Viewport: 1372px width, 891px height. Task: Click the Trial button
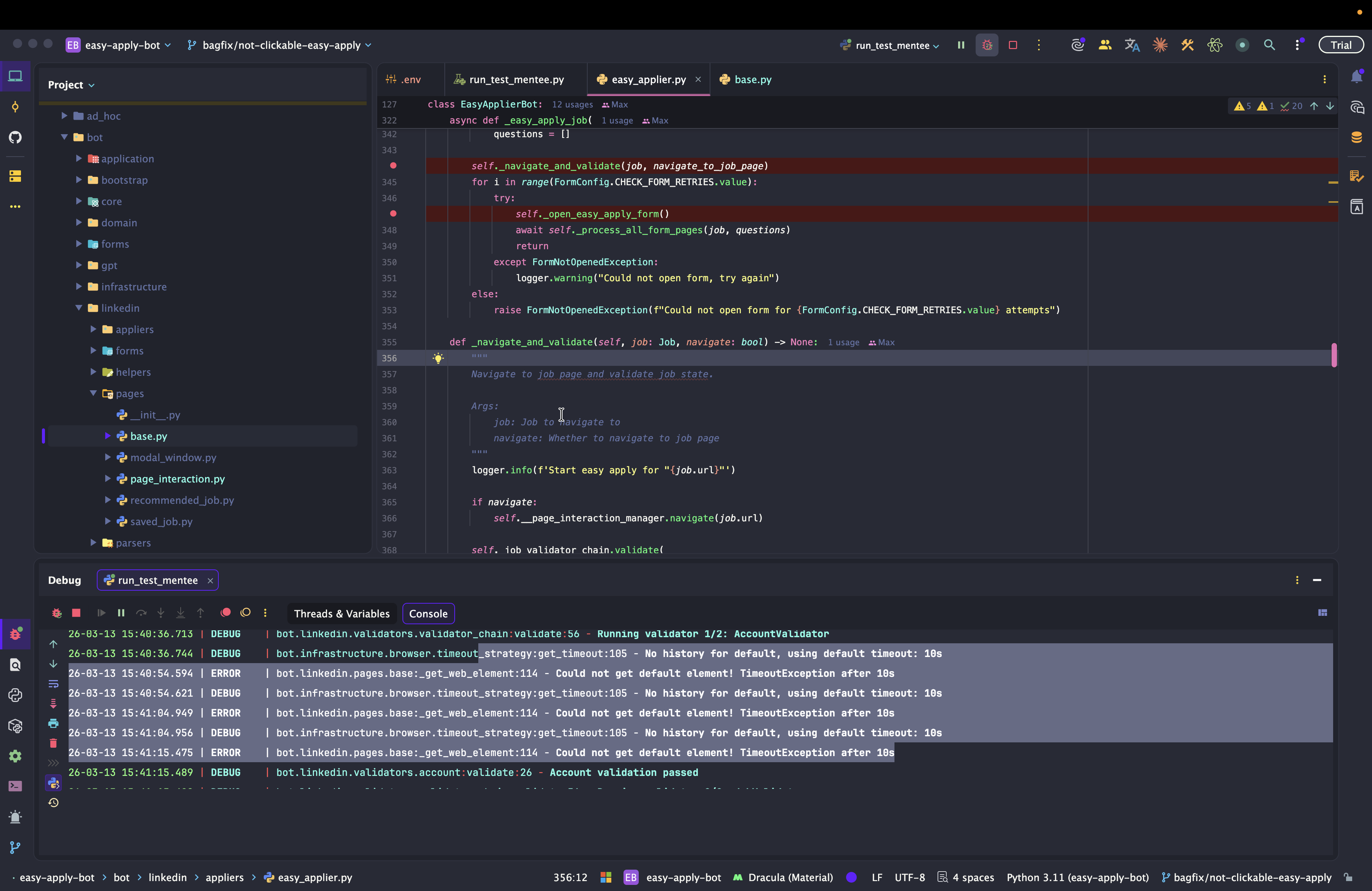tap(1340, 45)
